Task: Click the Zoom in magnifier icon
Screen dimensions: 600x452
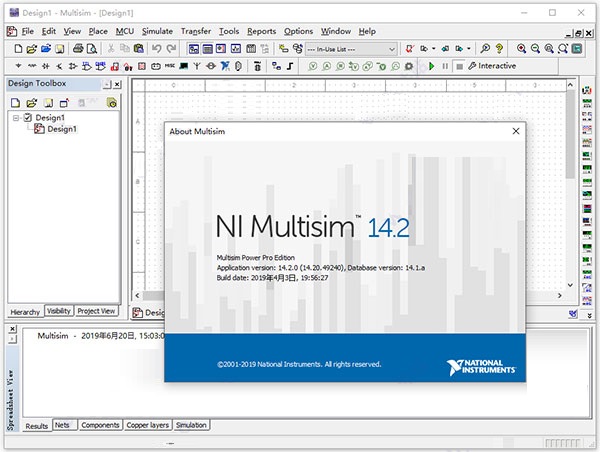Action: (521, 48)
